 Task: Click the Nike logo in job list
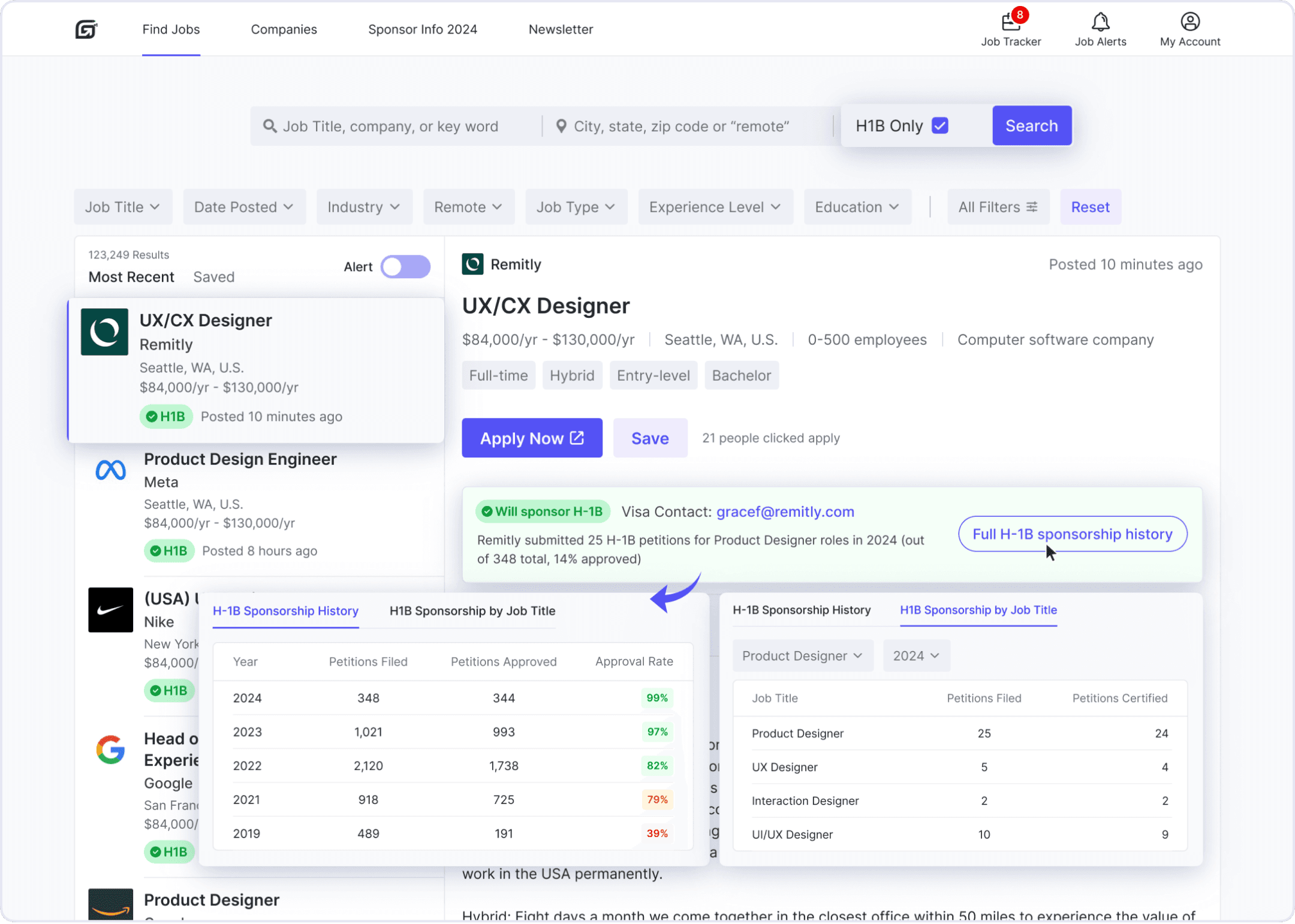tap(111, 610)
